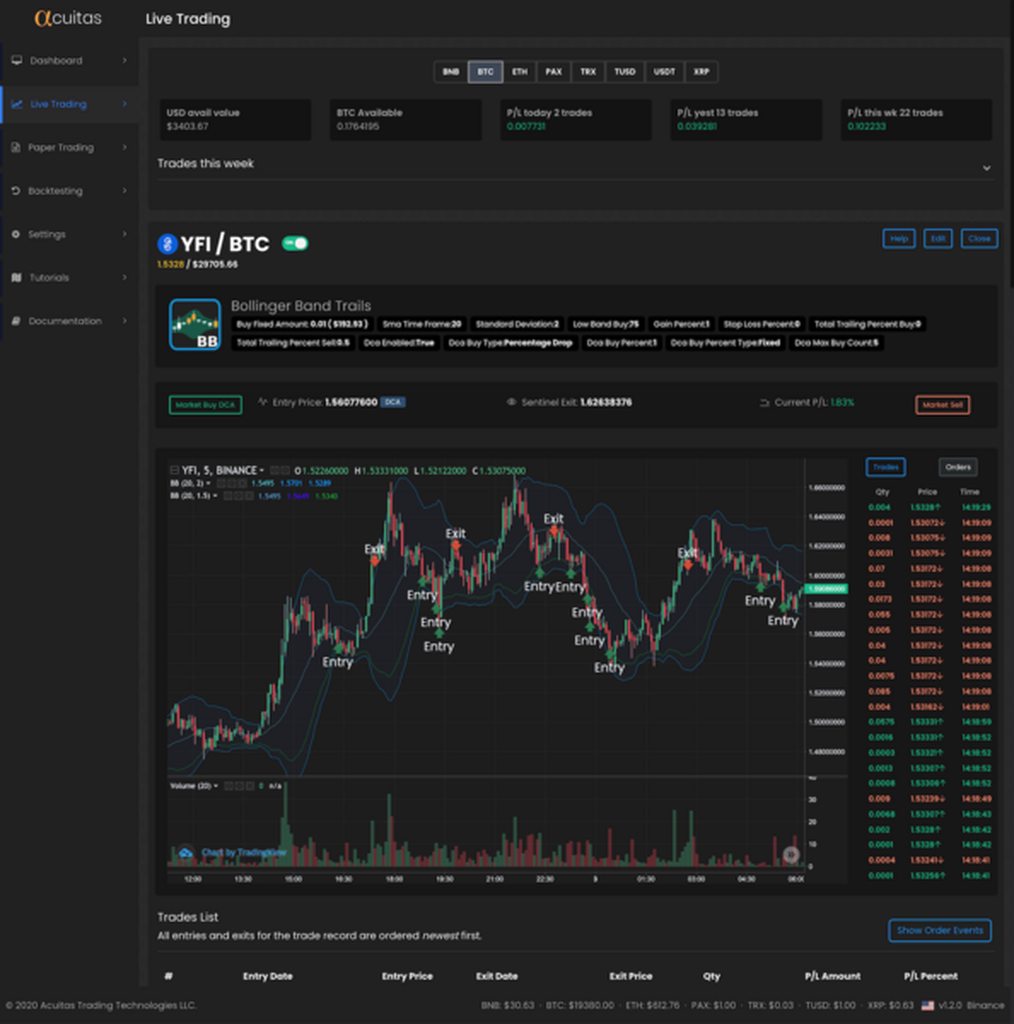Viewport: 1014px width, 1024px height.
Task: Expand the Live Trading sidebar chevron
Action: tap(125, 104)
